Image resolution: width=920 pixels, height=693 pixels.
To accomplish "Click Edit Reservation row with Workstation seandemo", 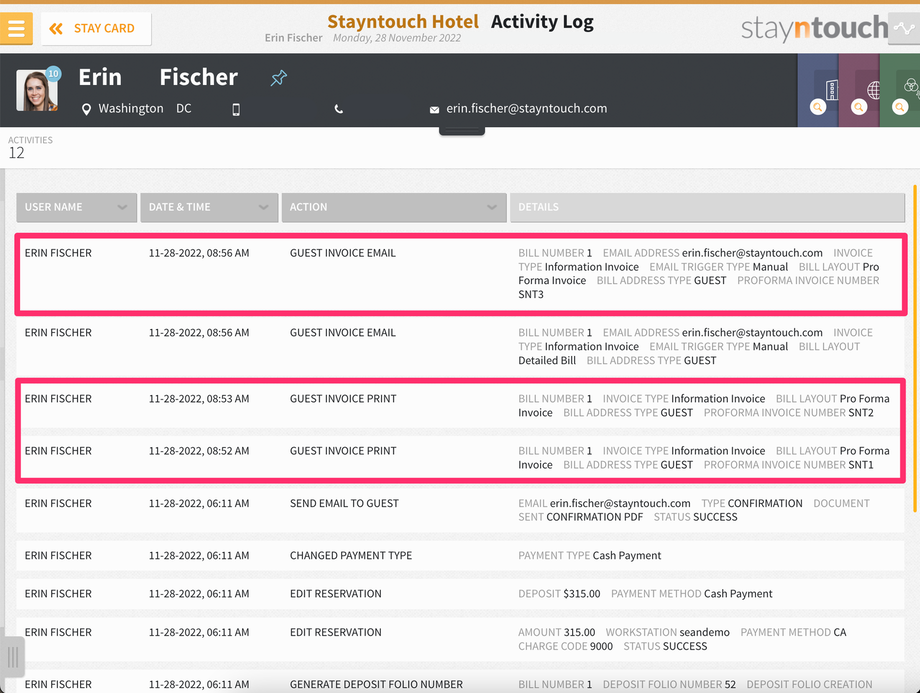I will point(461,639).
